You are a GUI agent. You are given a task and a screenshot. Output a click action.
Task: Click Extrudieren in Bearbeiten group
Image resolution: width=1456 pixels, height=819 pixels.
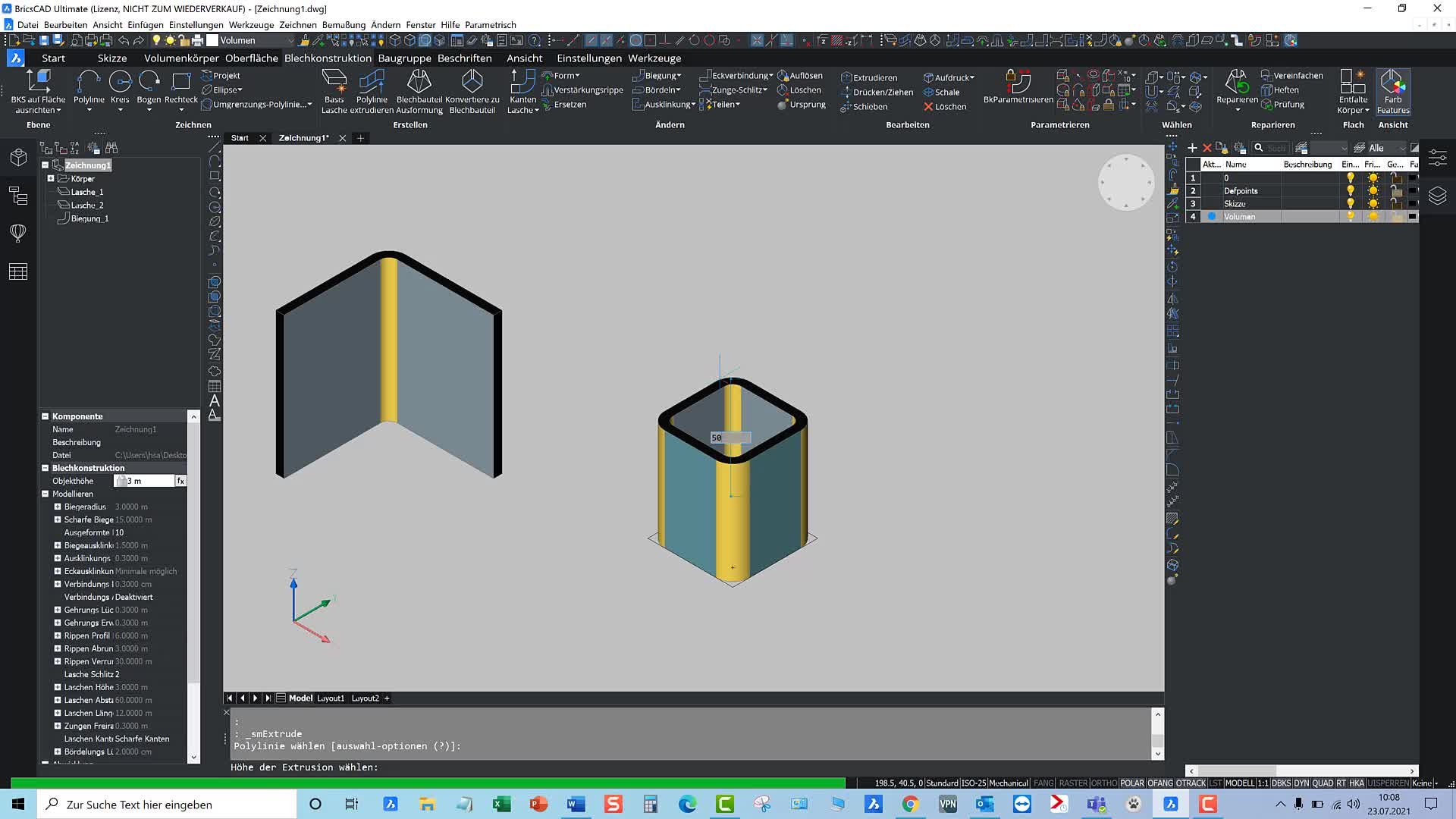coord(869,77)
